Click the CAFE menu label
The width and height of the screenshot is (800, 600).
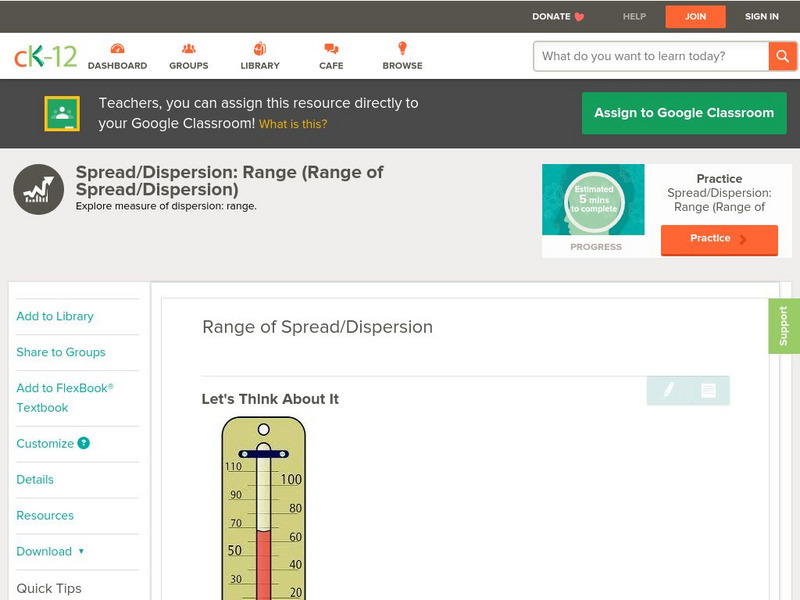coord(331,65)
